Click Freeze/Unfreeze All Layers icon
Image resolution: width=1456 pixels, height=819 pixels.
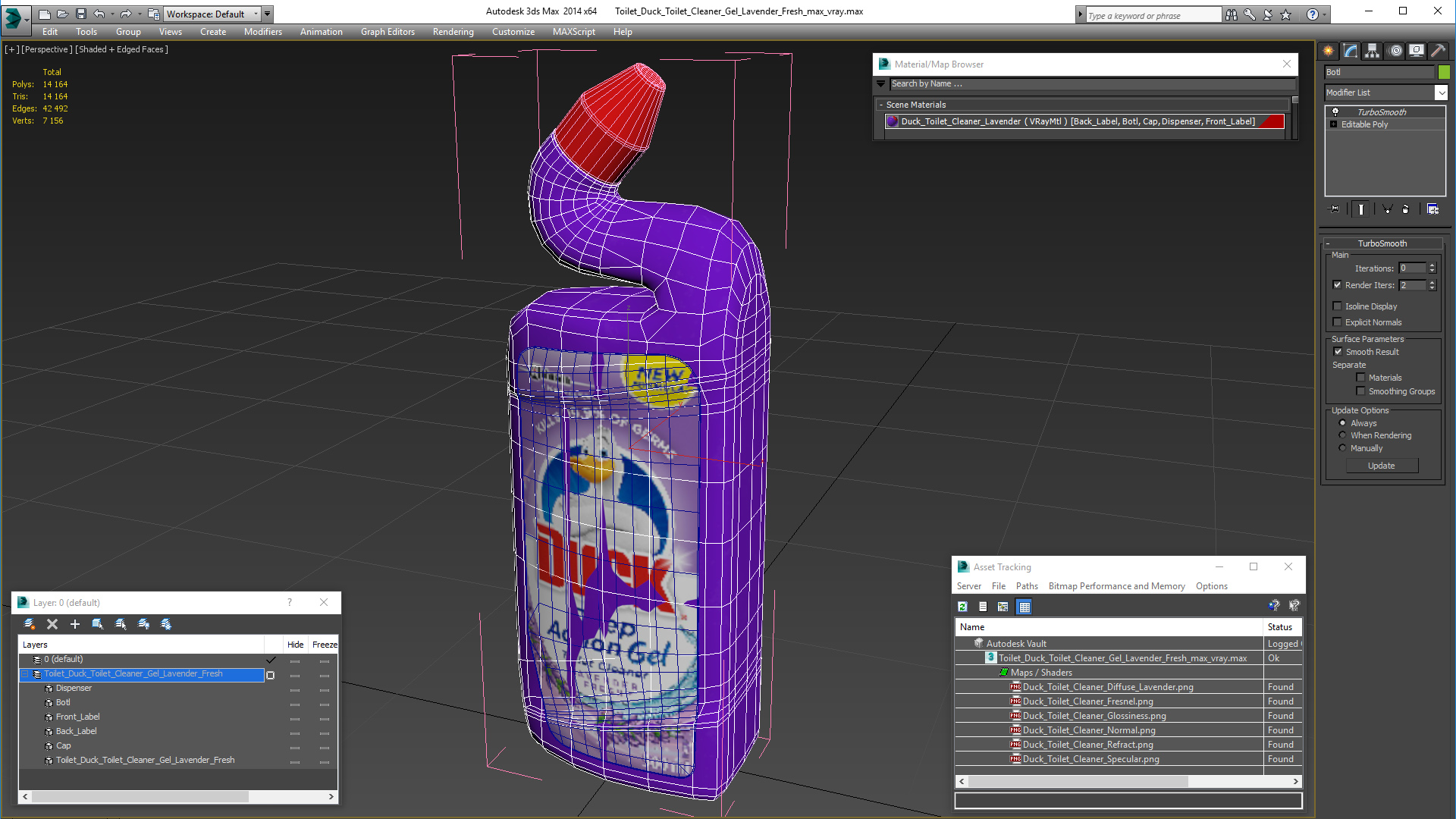point(166,624)
